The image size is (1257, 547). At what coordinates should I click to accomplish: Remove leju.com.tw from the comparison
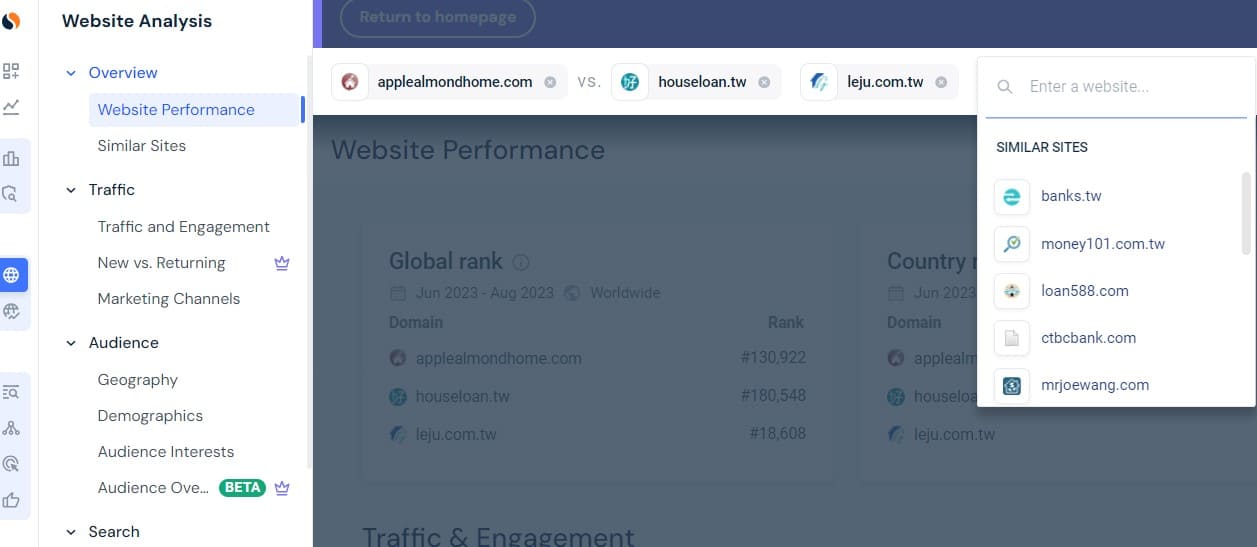941,82
